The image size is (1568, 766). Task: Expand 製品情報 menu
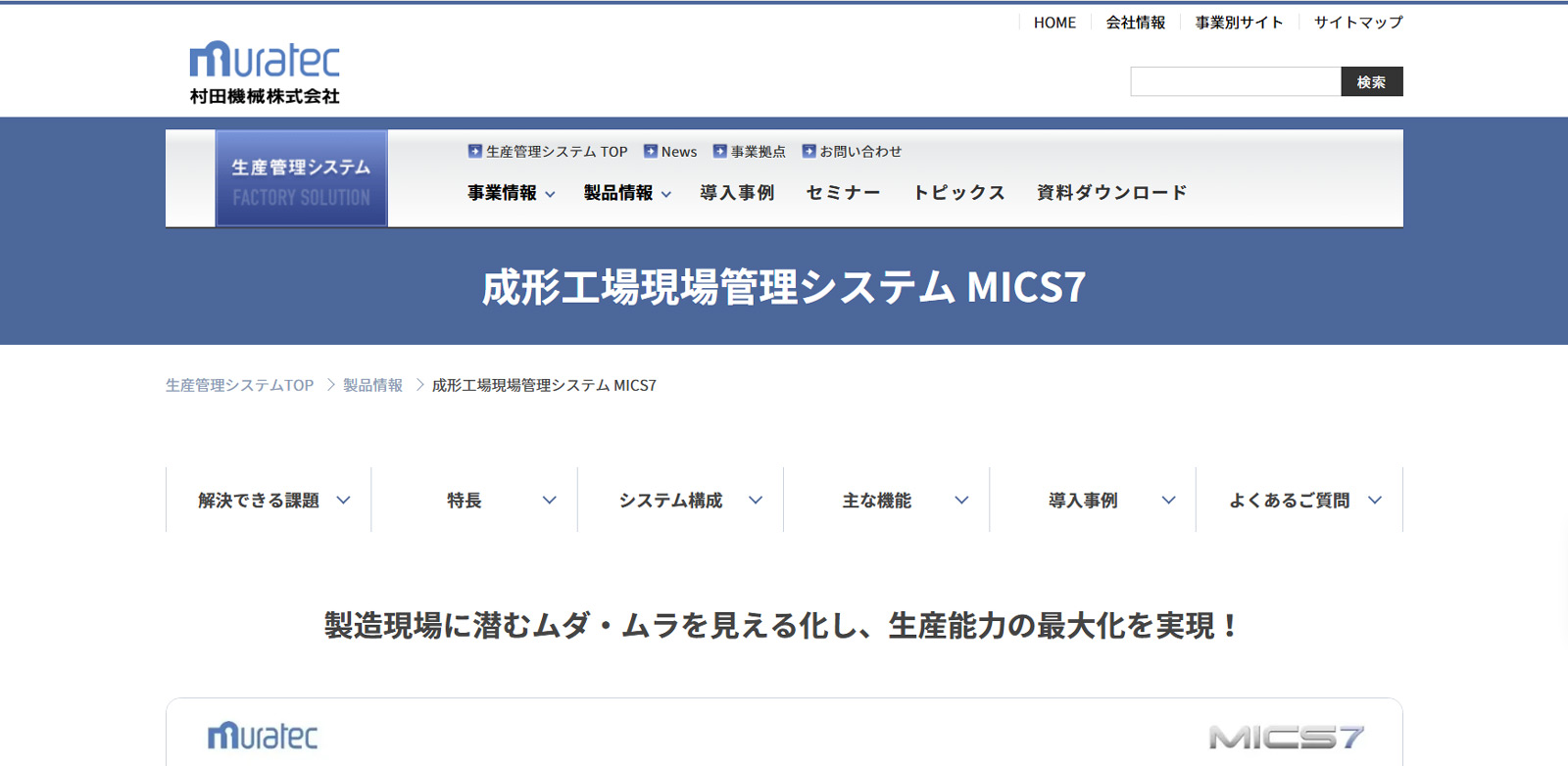[x=628, y=193]
